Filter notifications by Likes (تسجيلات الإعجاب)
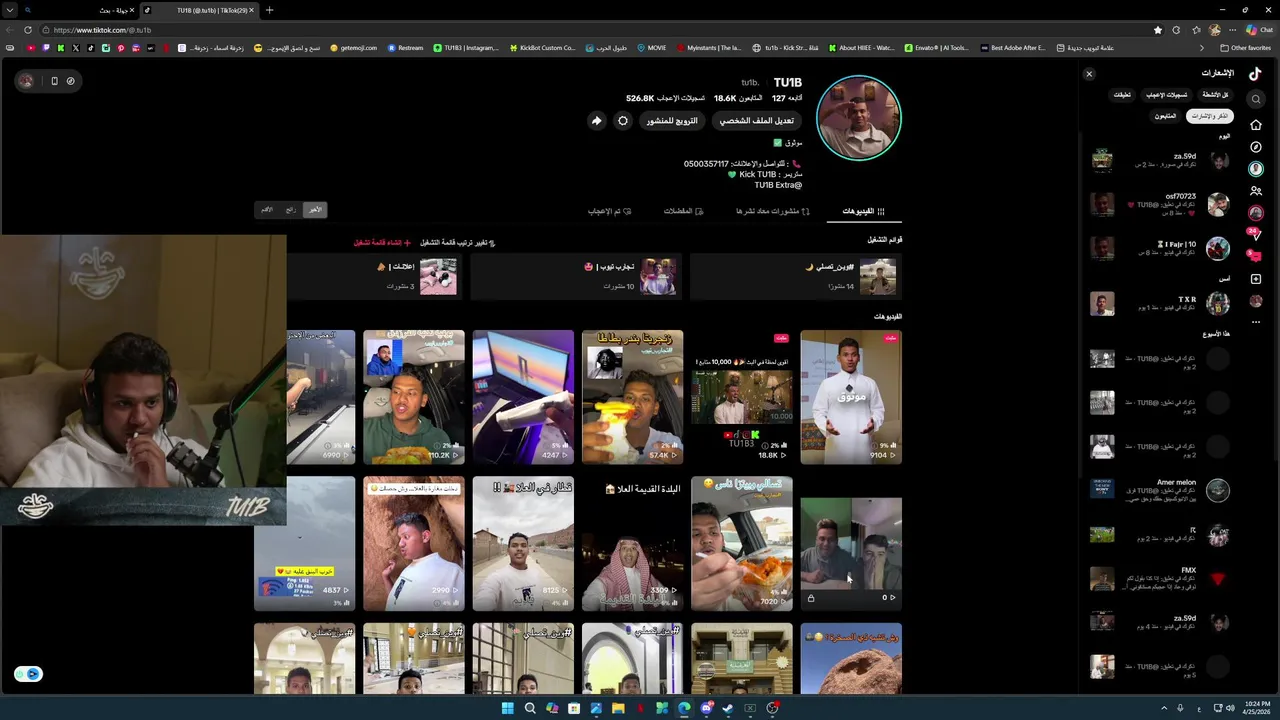Viewport: 1280px width, 720px height. pos(1167,95)
